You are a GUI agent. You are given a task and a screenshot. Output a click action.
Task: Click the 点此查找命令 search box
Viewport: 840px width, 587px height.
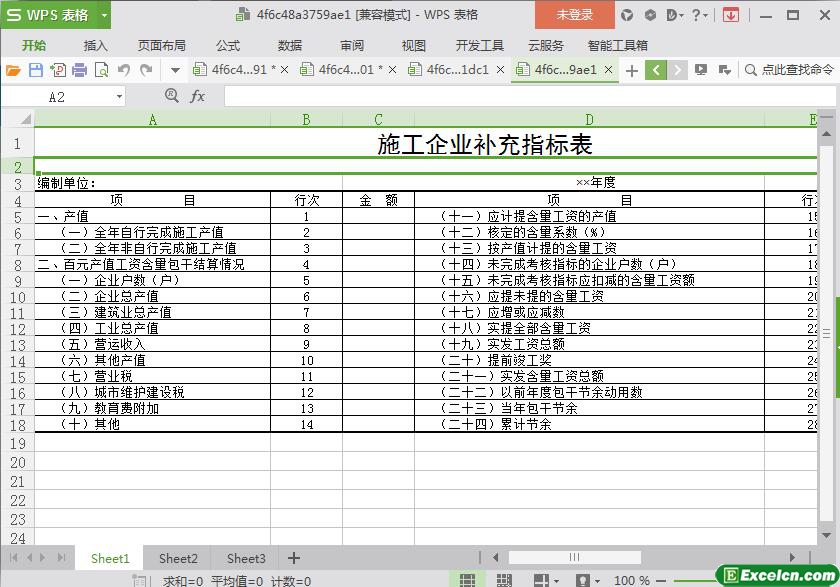[790, 70]
